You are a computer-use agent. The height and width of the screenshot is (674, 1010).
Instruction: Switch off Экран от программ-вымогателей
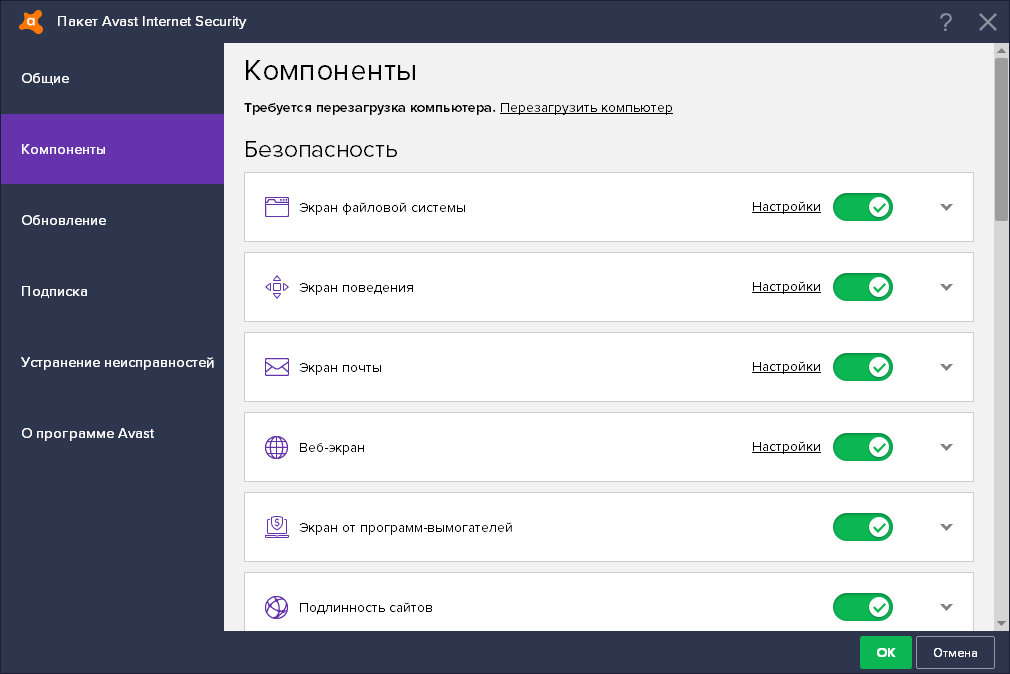pos(862,526)
